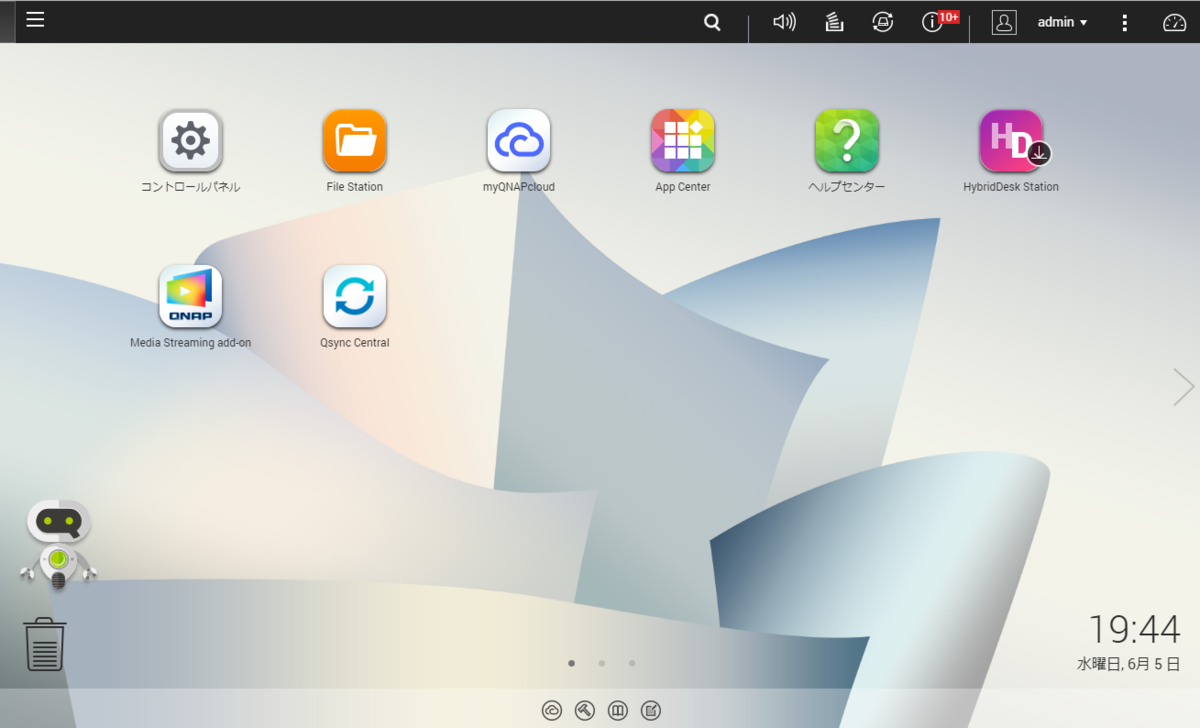Screen dimensions: 1200x728
Task: Switch to the second desktop page dot
Action: (x=601, y=663)
